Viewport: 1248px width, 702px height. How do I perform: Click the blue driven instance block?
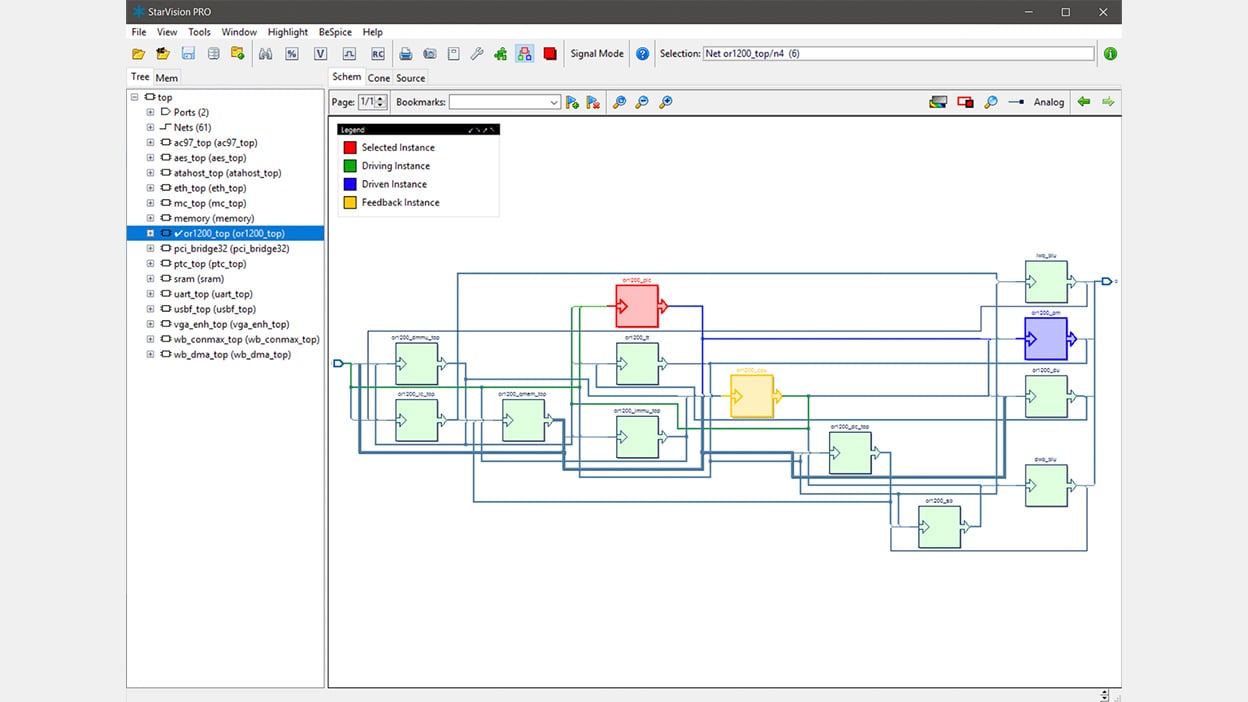tap(1046, 339)
